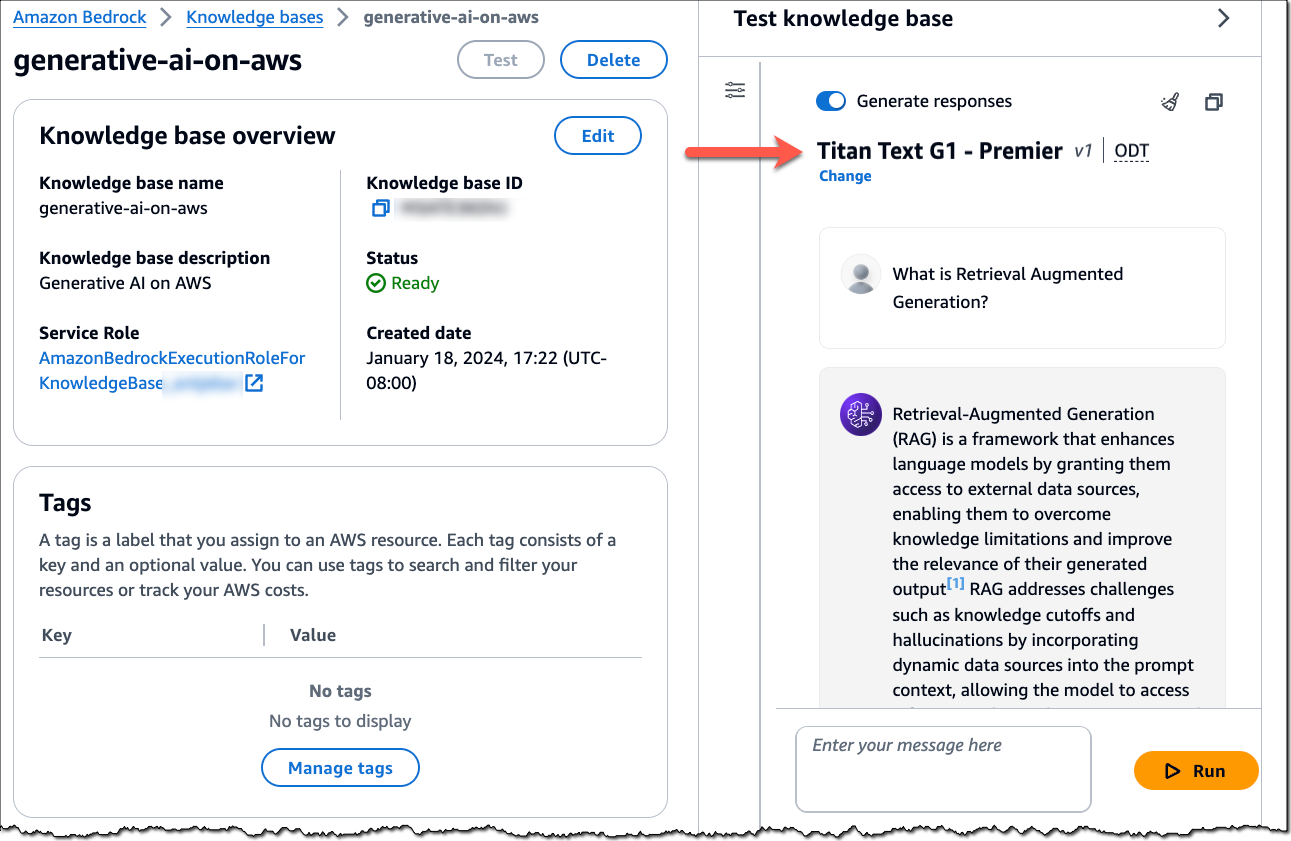Focus the Enter your message here field
Screen dimensions: 1291x841
pos(943,769)
